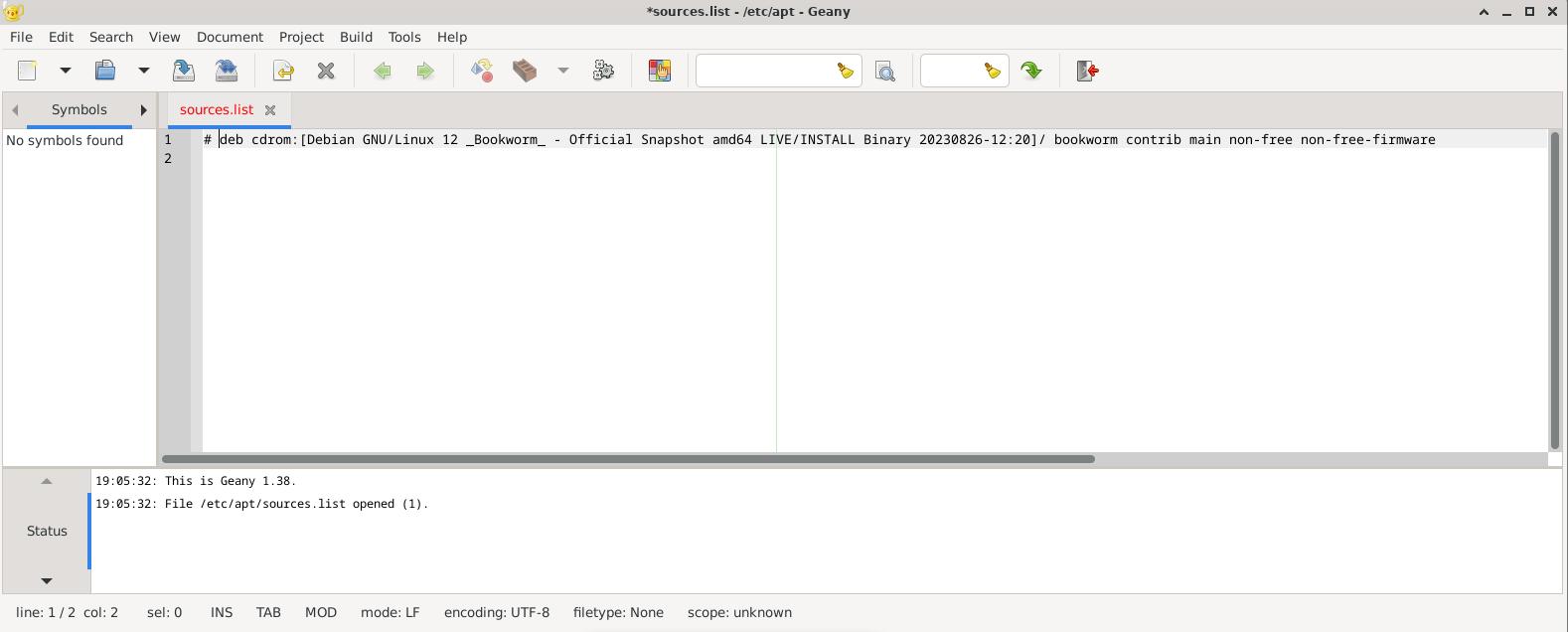
Task: Open the View menu
Action: 165,37
